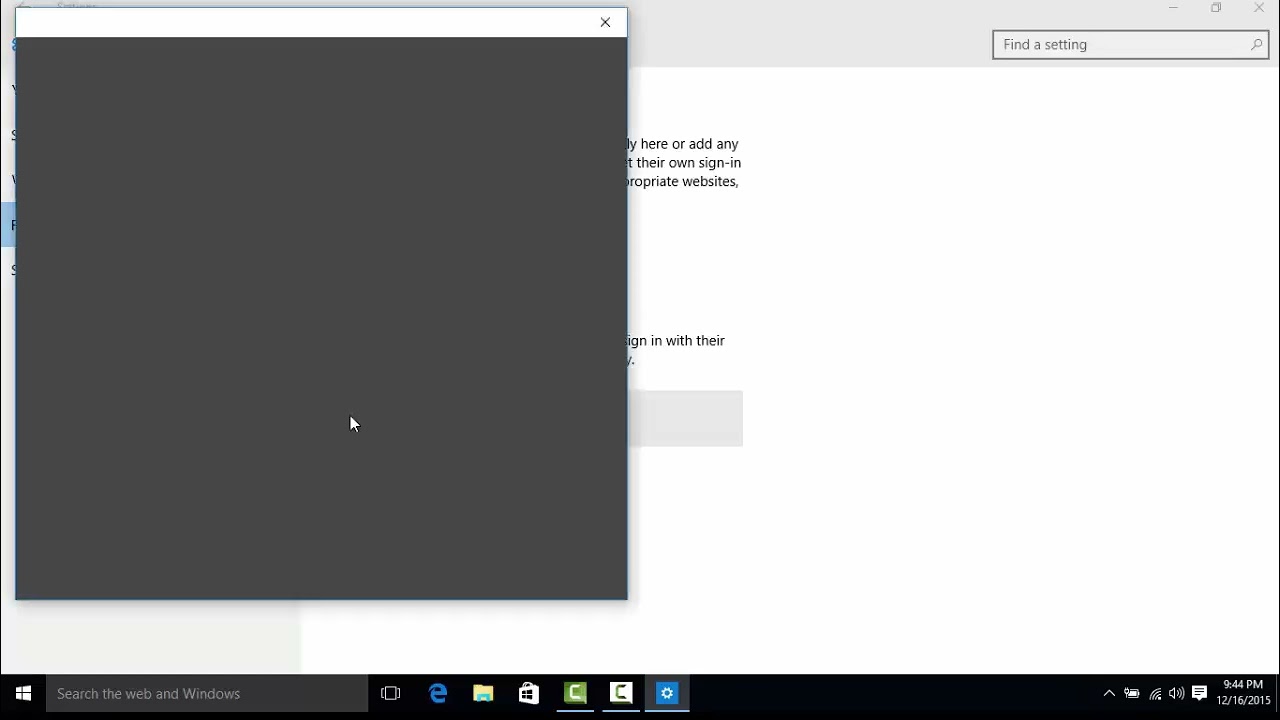Minimize the Settings window
The image size is (1280, 720).
[x=1173, y=8]
